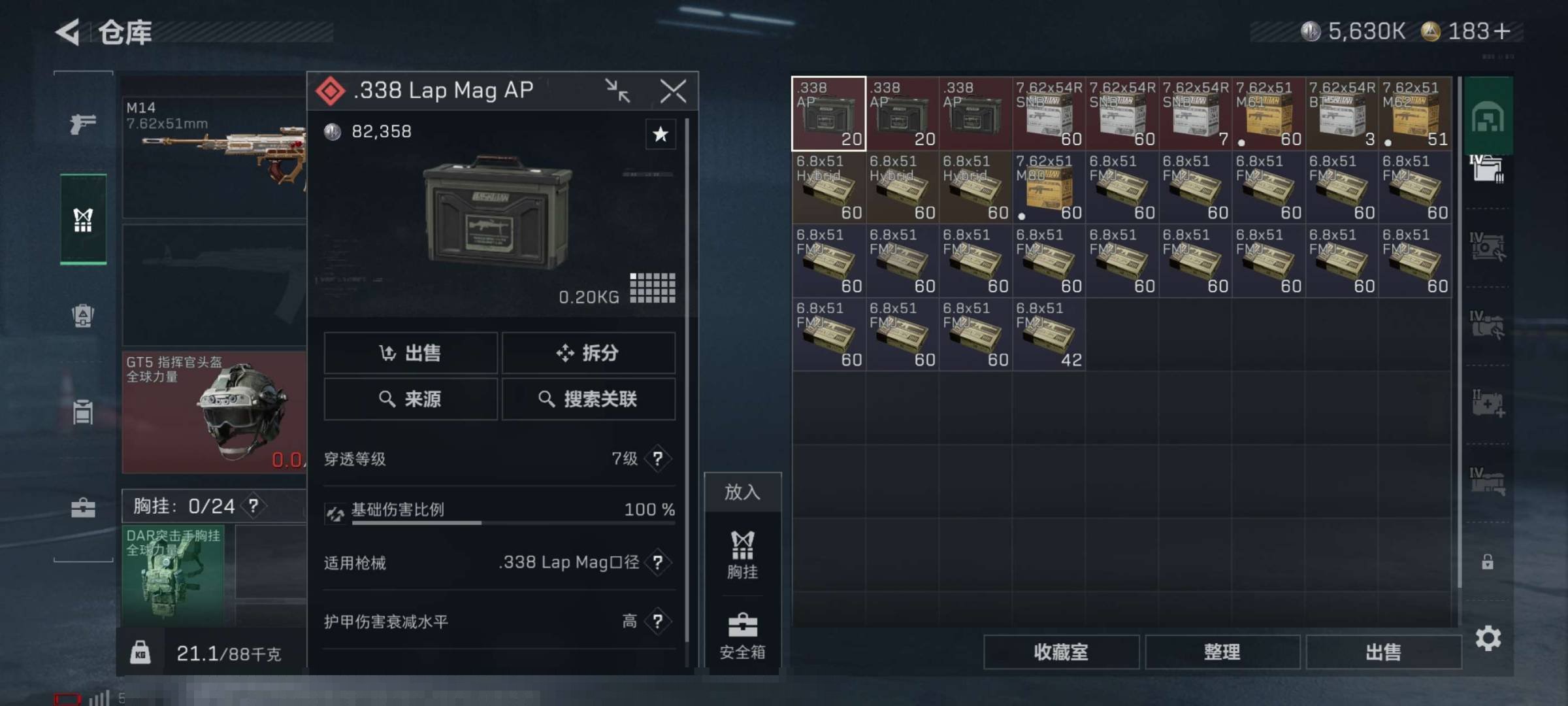Expand 护甲伤害衰减水平 help question mark
1568x706 pixels.
658,621
